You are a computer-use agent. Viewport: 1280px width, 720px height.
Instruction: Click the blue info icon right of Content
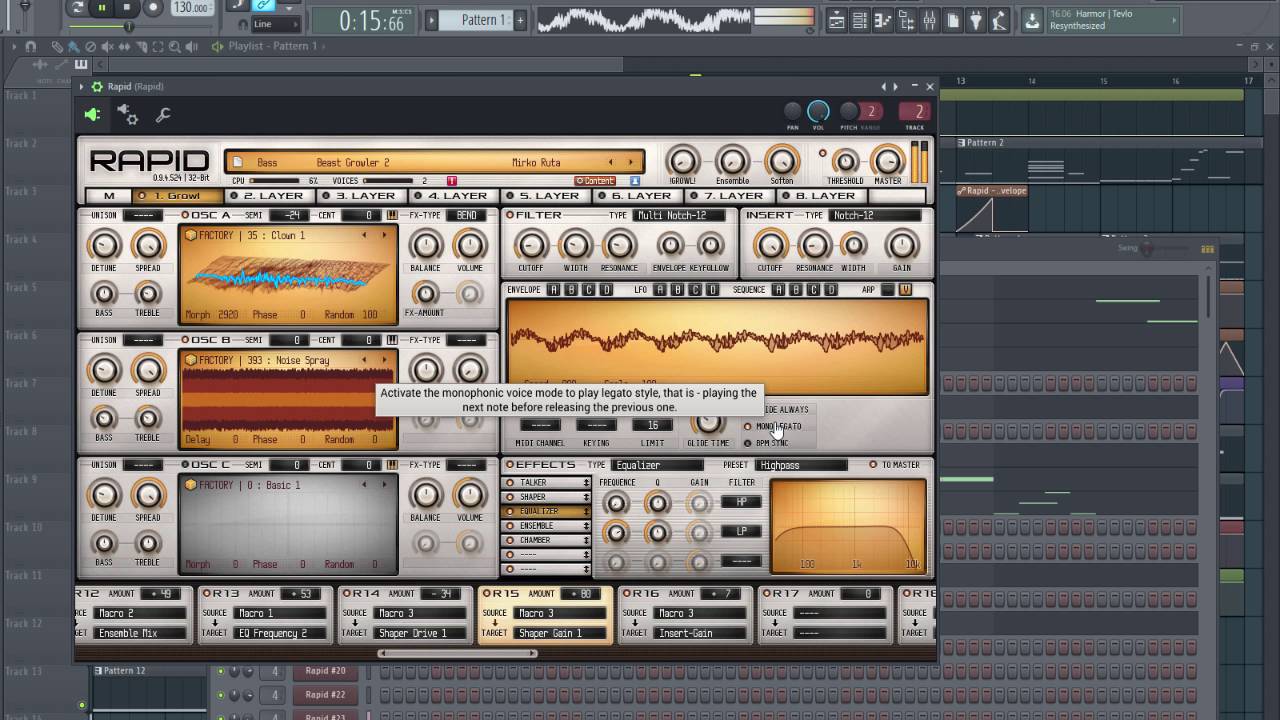[635, 181]
